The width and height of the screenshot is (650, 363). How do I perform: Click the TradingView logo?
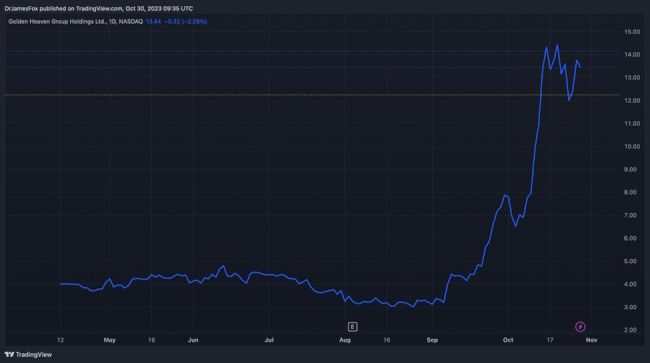(x=28, y=355)
